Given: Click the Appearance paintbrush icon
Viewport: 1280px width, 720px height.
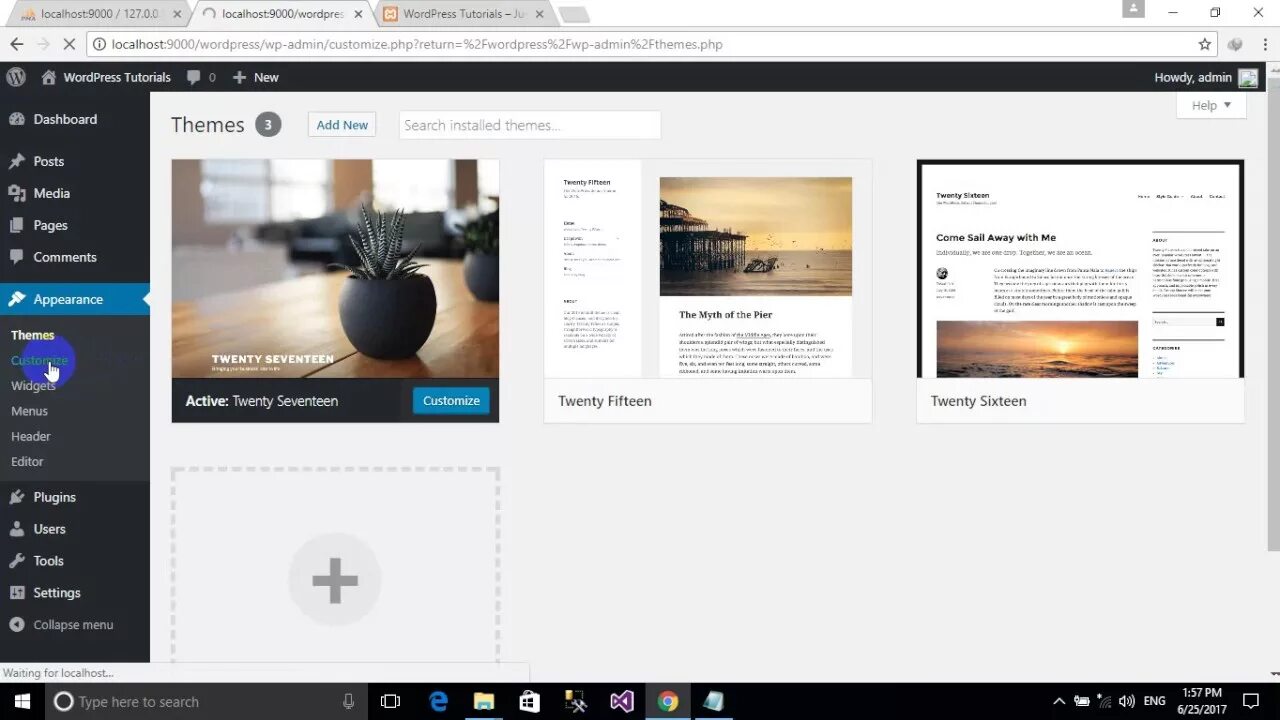Looking at the screenshot, I should [17, 299].
